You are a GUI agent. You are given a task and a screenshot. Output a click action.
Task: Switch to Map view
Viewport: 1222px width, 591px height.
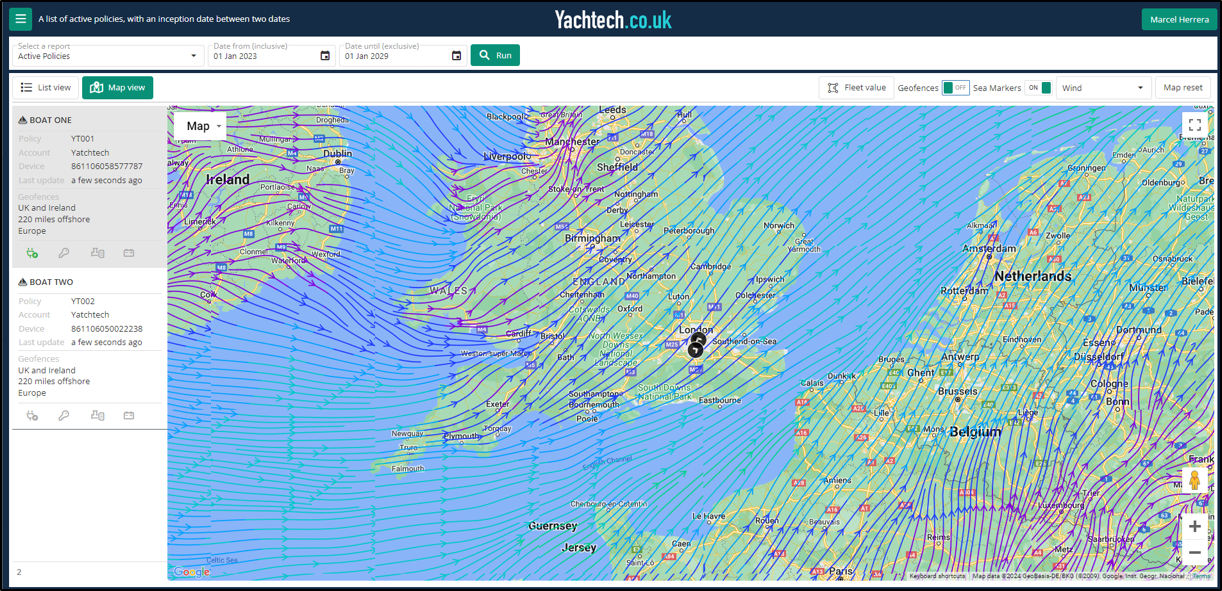tap(118, 88)
